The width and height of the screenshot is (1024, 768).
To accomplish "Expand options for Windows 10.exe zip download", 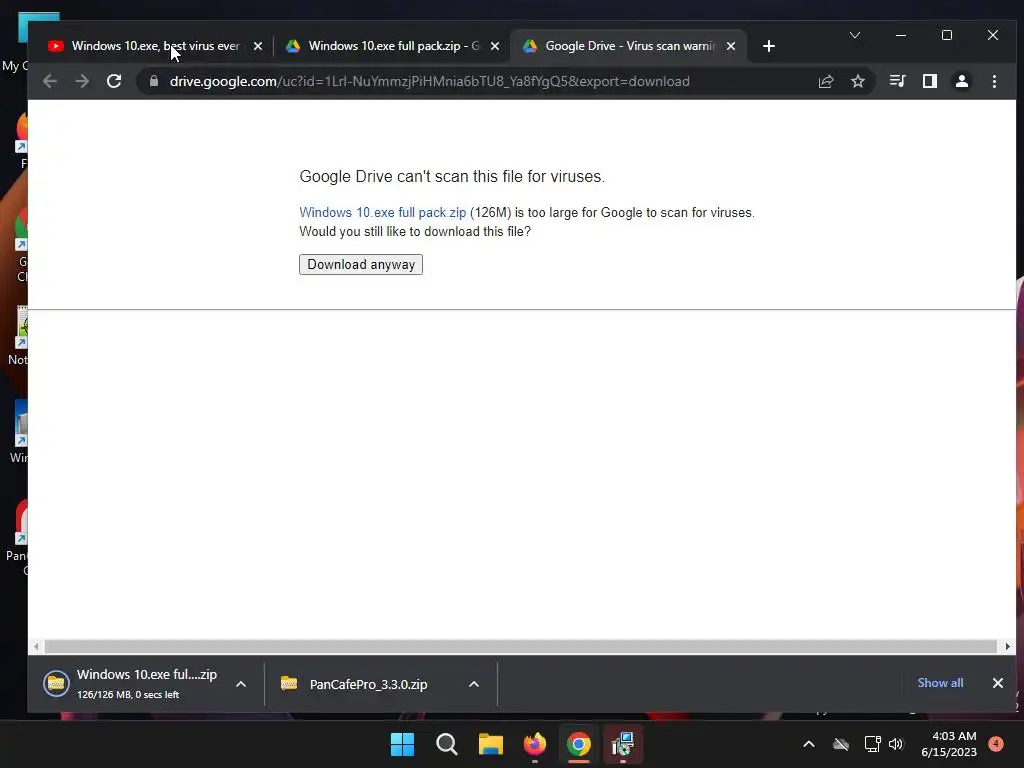I will pos(241,684).
